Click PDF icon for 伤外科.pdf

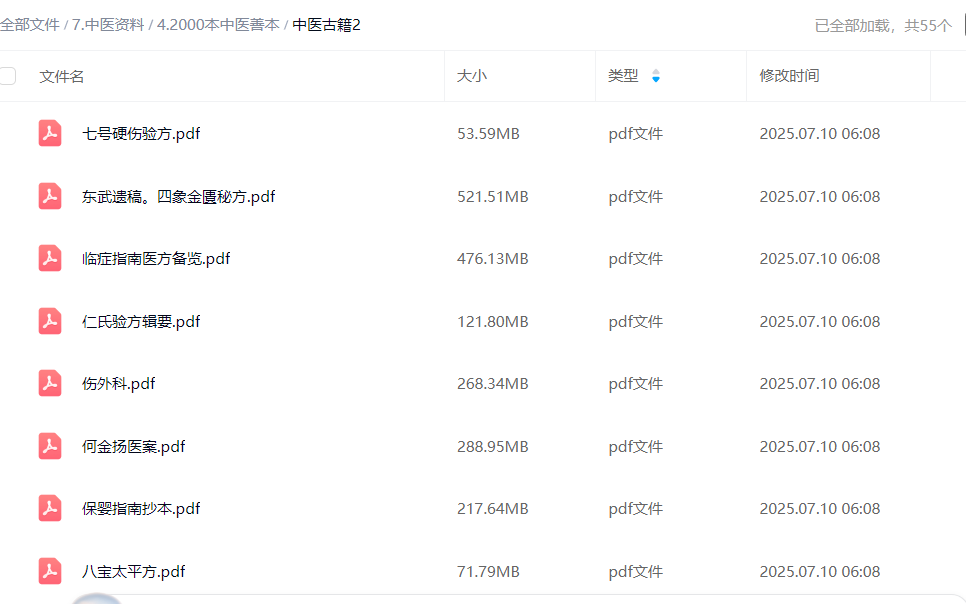coord(50,383)
